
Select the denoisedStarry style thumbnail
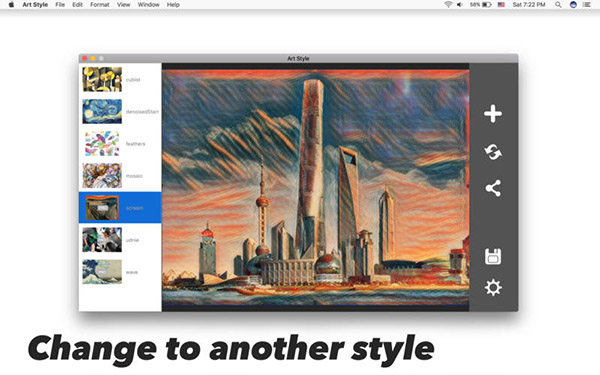(x=102, y=111)
